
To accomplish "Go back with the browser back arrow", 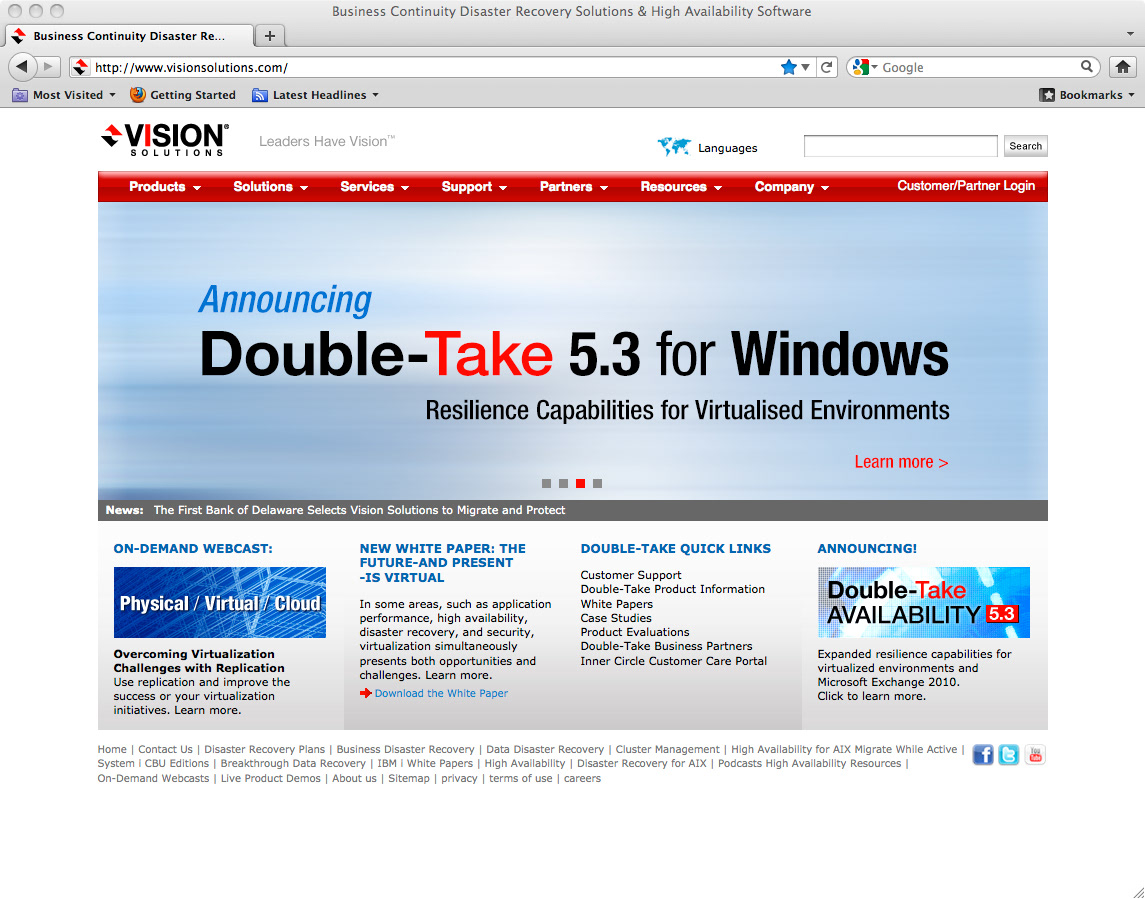I will pyautogui.click(x=22, y=67).
